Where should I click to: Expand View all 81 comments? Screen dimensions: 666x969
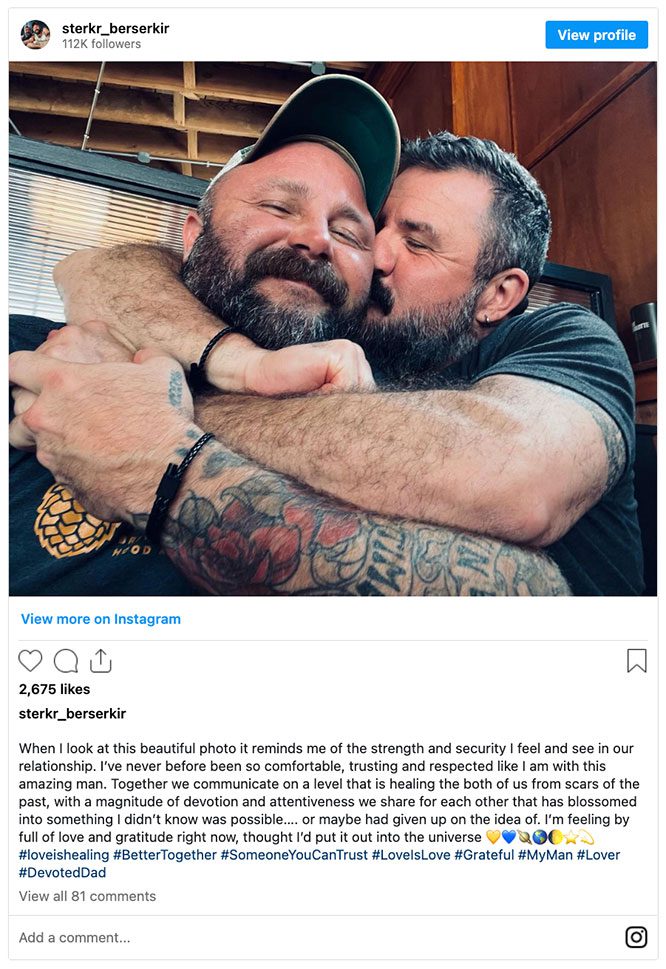tap(87, 896)
